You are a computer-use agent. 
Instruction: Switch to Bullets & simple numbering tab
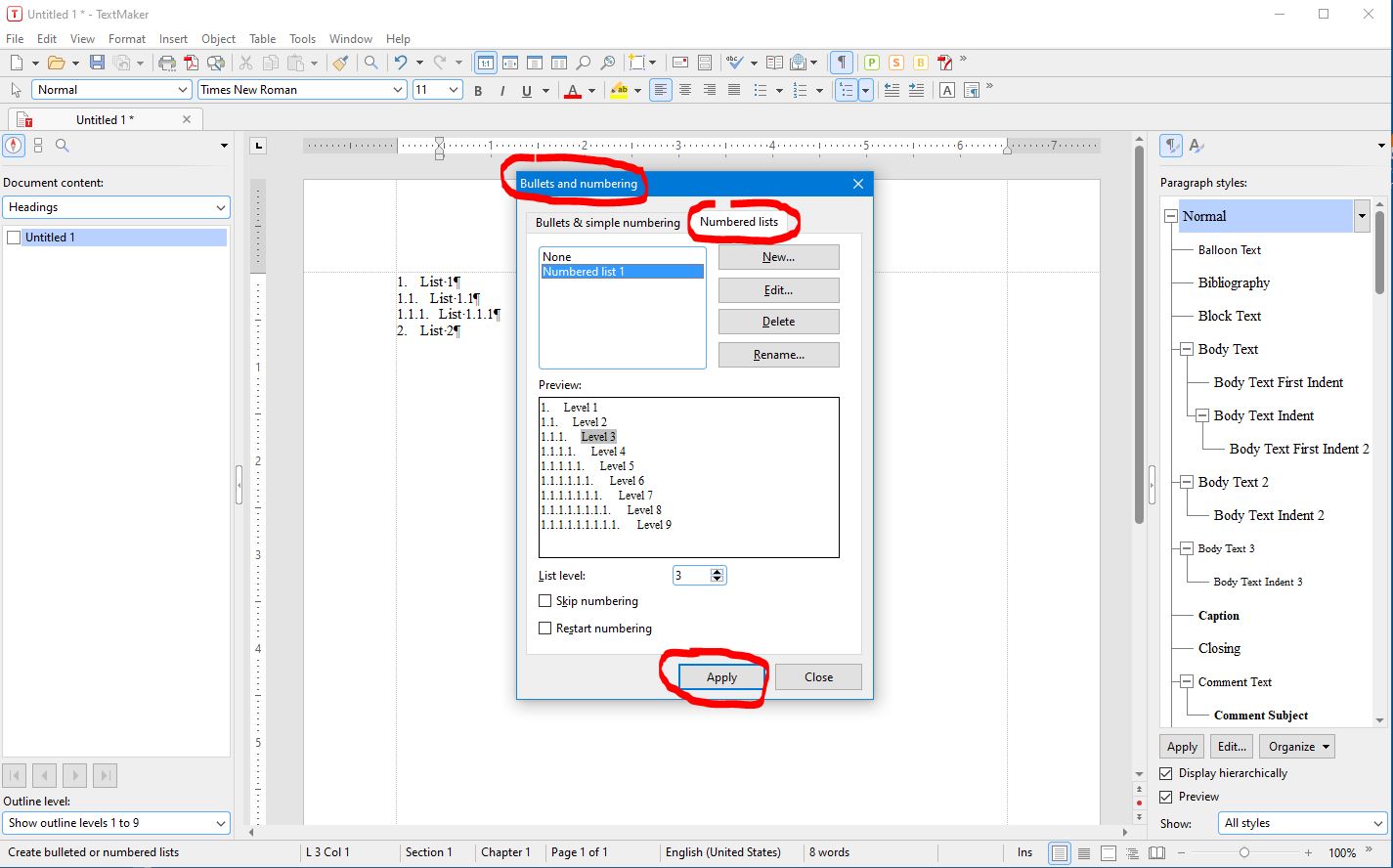point(607,223)
